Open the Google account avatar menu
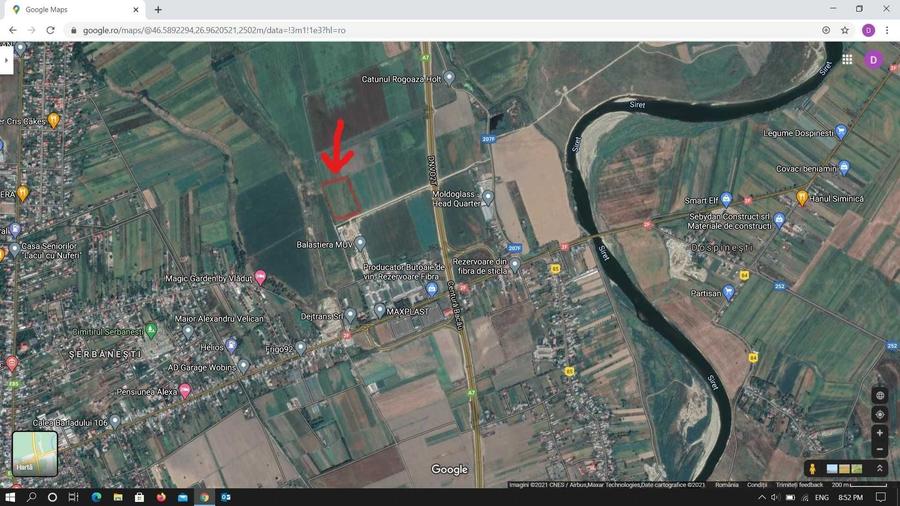This screenshot has width=900, height=506. tap(873, 60)
